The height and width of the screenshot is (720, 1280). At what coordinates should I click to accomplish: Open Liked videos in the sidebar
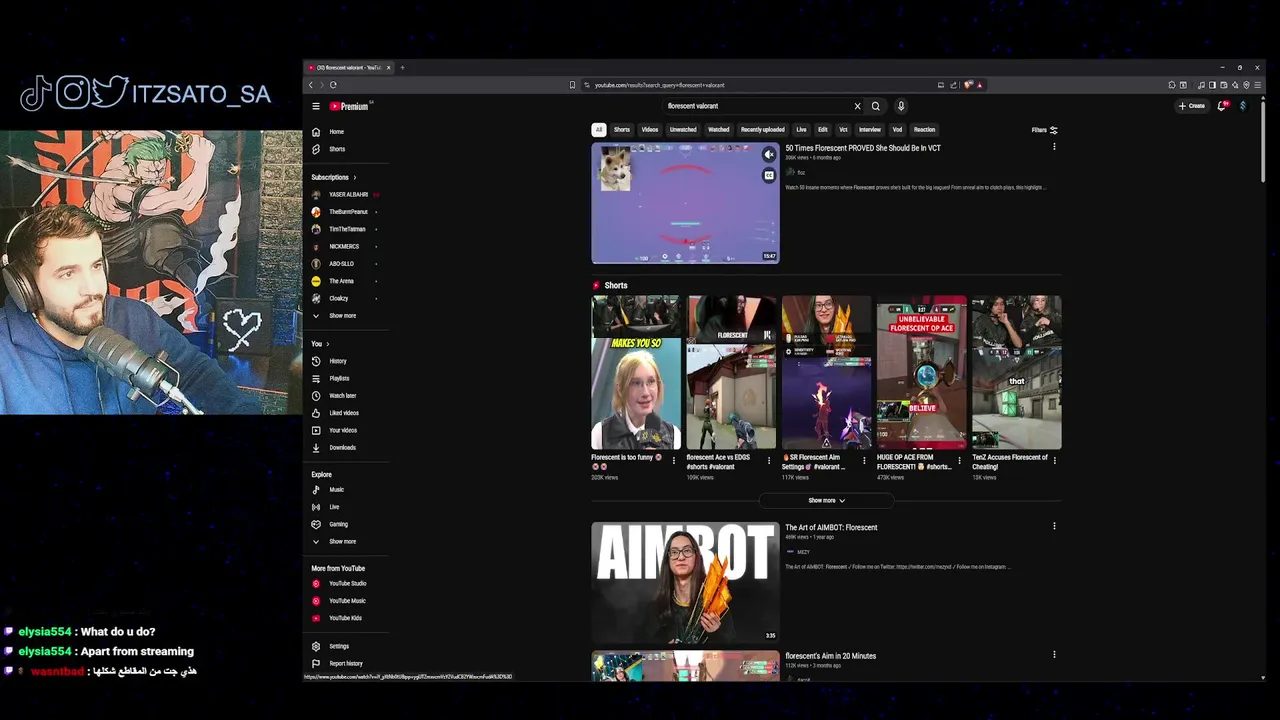(x=343, y=413)
